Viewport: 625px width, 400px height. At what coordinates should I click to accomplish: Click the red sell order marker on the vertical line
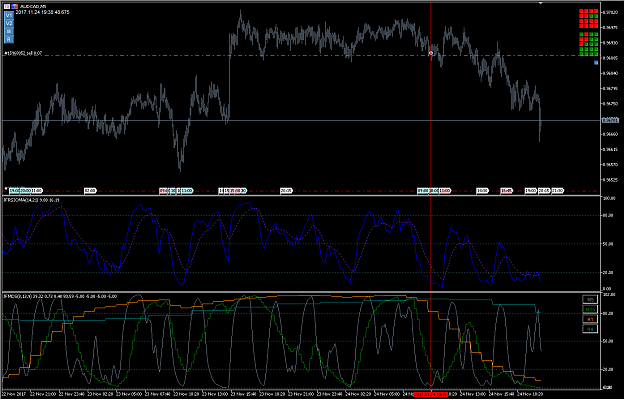431,53
